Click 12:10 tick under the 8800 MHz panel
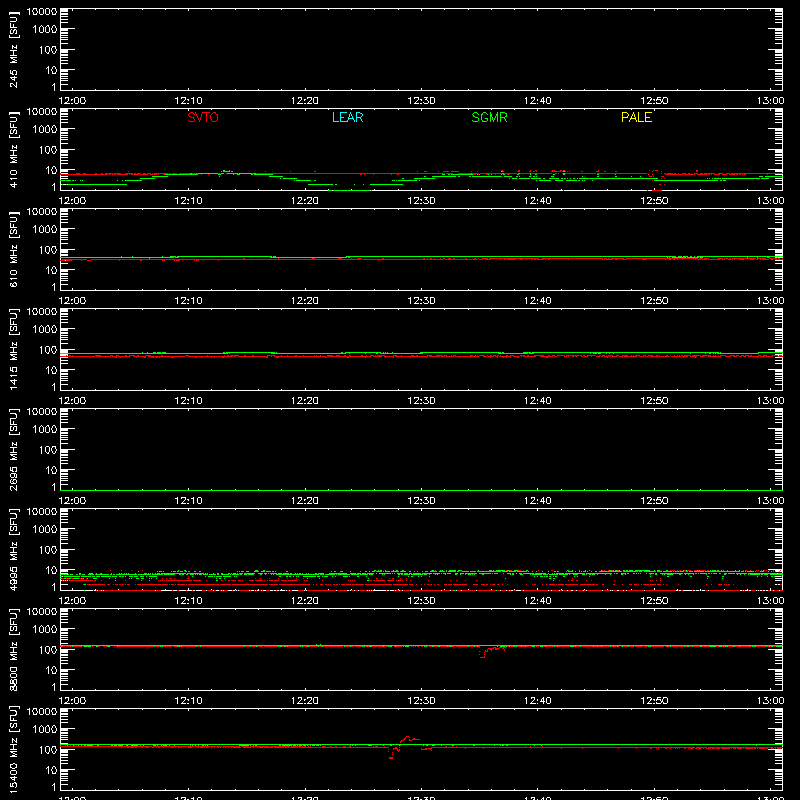This screenshot has width=800, height=800. click(x=188, y=701)
